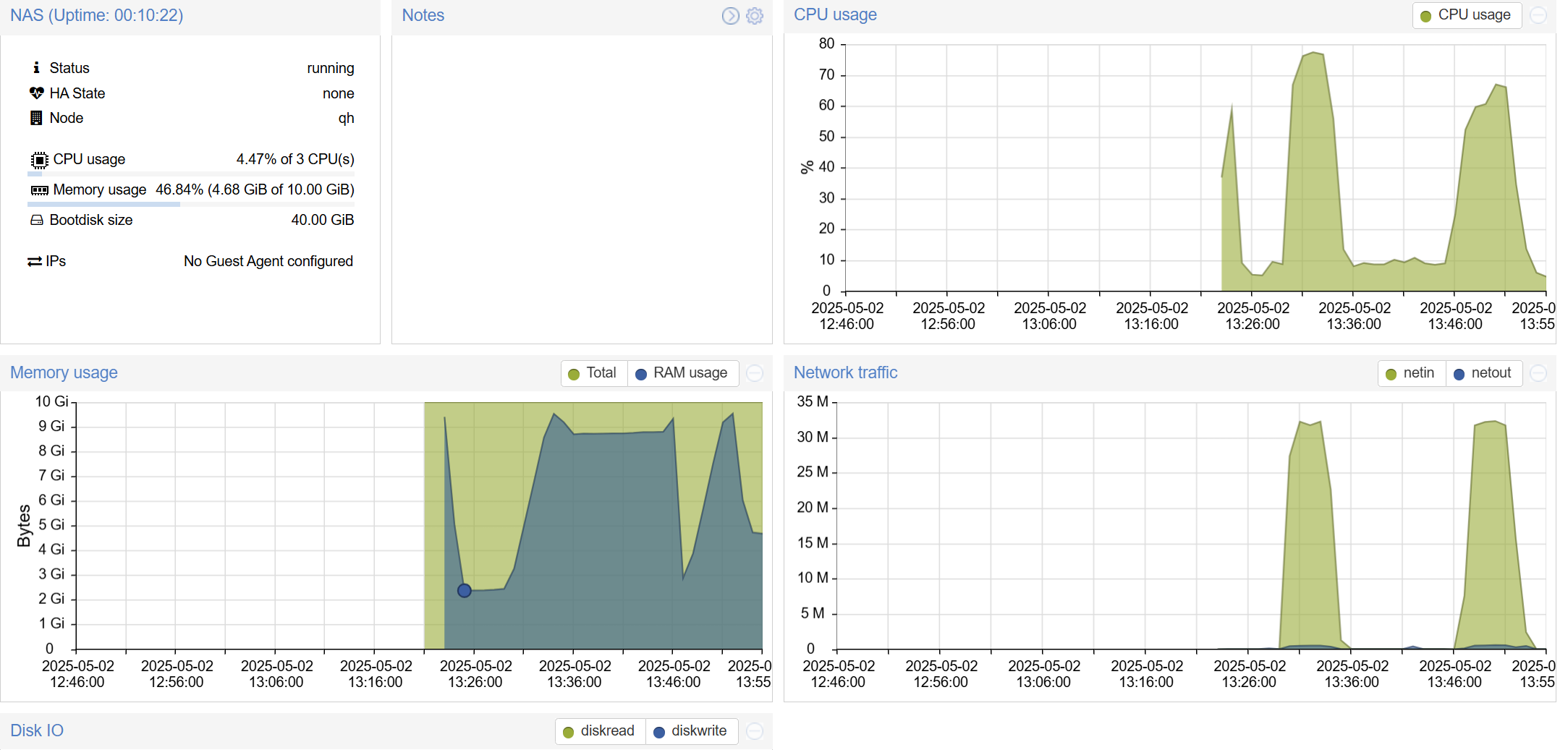Image resolution: width=1568 pixels, height=750 pixels.
Task: Click the Memory usage progress bar
Action: pyautogui.click(x=191, y=205)
